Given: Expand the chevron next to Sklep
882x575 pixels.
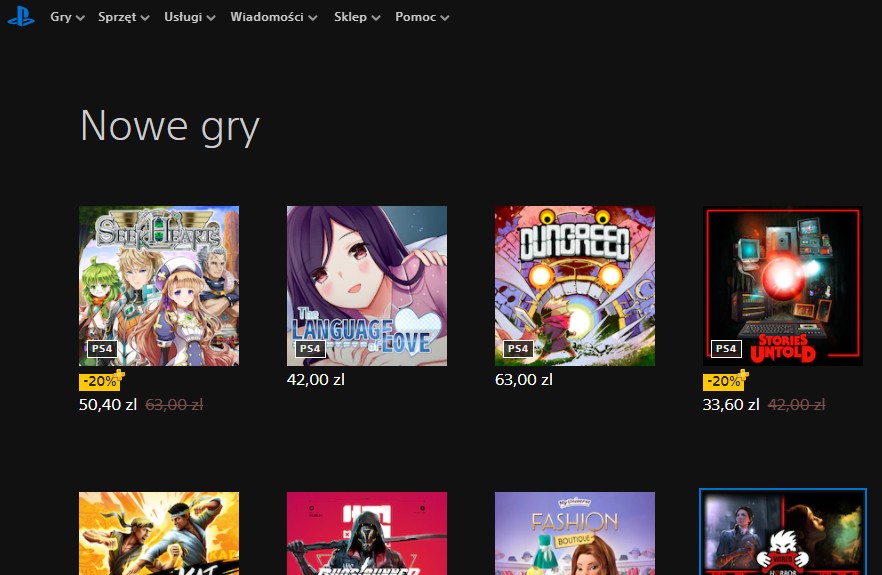Looking at the screenshot, I should pos(376,18).
